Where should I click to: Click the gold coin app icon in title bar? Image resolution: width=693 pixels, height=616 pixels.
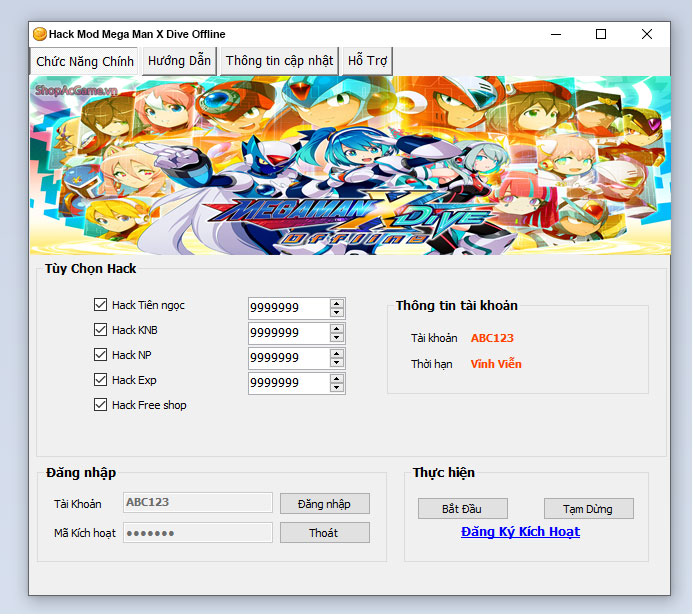click(x=39, y=34)
